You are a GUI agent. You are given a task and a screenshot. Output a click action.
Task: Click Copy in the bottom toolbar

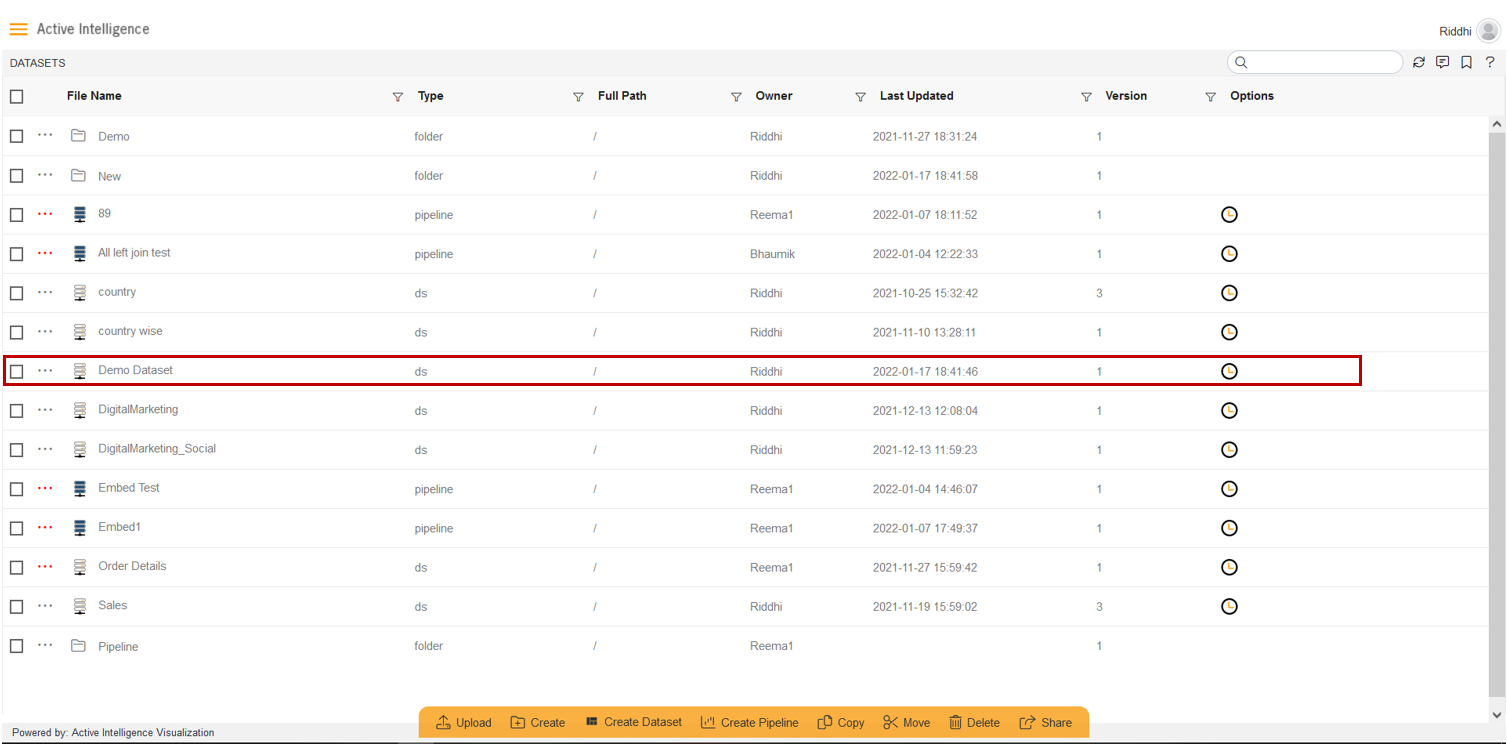coord(841,722)
